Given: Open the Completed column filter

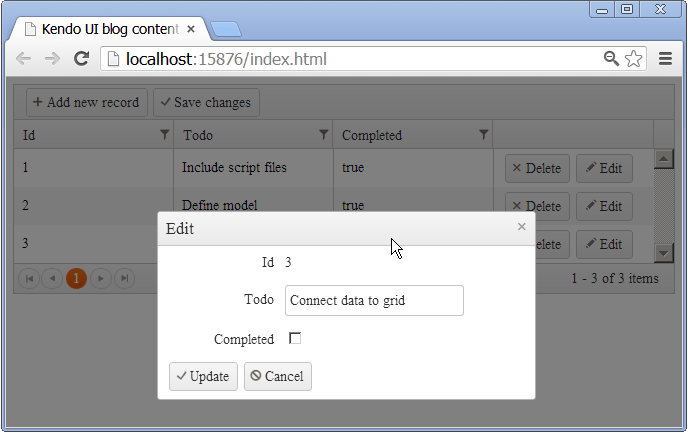Looking at the screenshot, I should pyautogui.click(x=484, y=134).
